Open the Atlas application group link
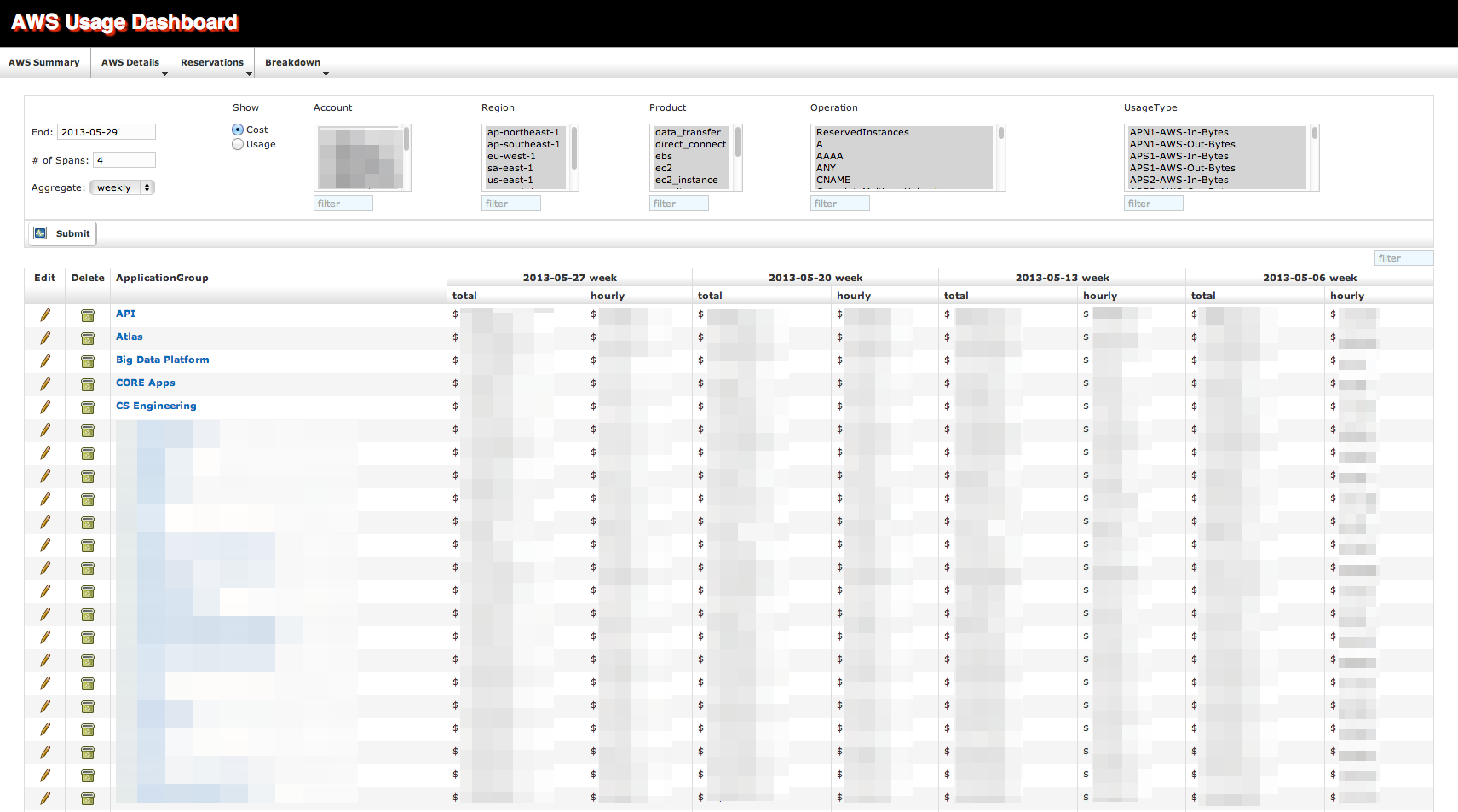Image resolution: width=1458 pixels, height=812 pixels. [130, 337]
